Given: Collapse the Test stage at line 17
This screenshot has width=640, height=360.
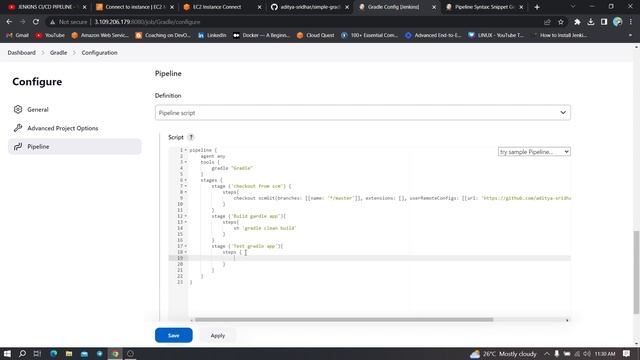Looking at the screenshot, I should pyautogui.click(x=186, y=246).
